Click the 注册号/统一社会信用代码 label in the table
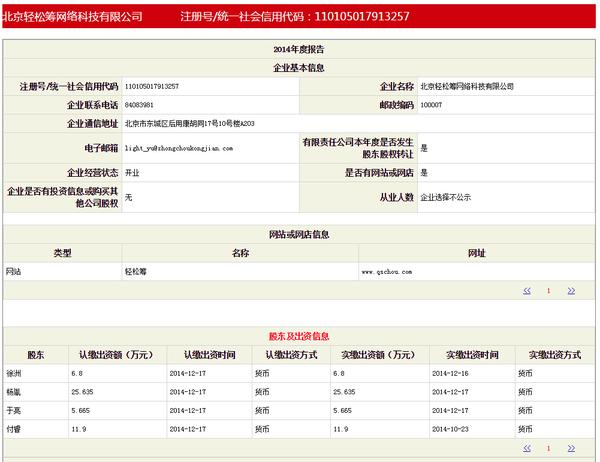 pos(69,87)
